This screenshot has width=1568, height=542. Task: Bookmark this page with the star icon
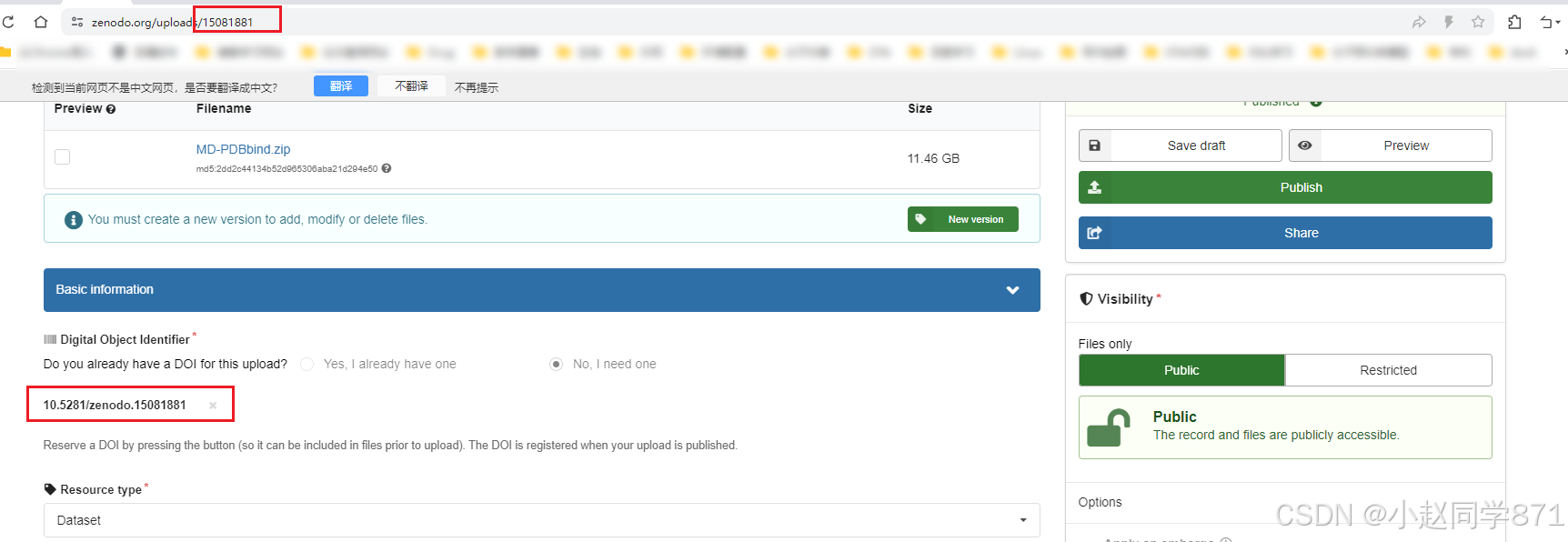point(1478,22)
